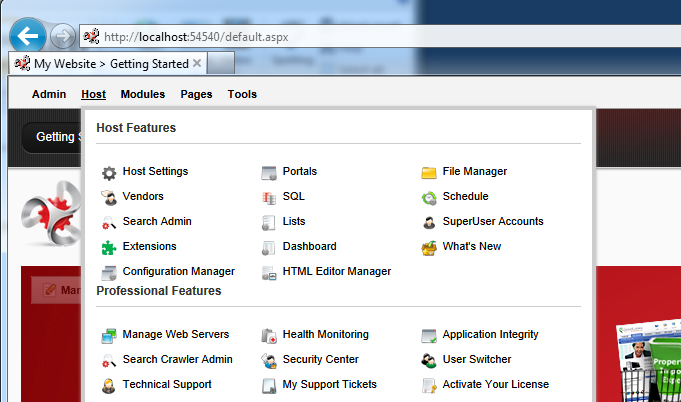The width and height of the screenshot is (681, 402).
Task: Open the Lists link
Action: pos(294,221)
